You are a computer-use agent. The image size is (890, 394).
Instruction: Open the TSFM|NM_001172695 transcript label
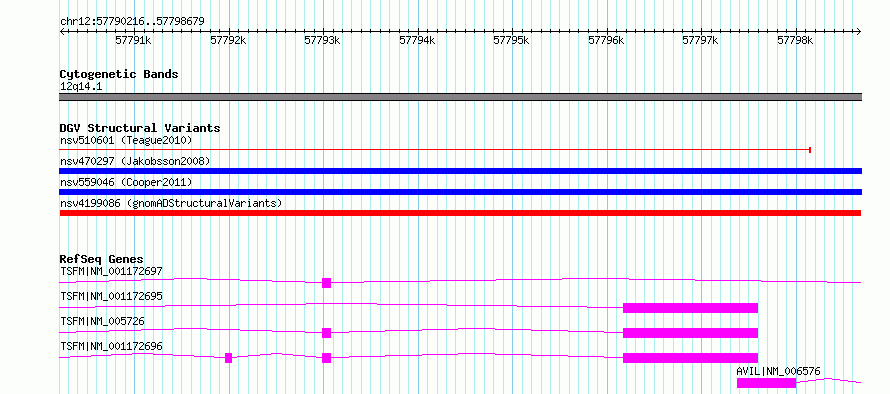tap(111, 296)
